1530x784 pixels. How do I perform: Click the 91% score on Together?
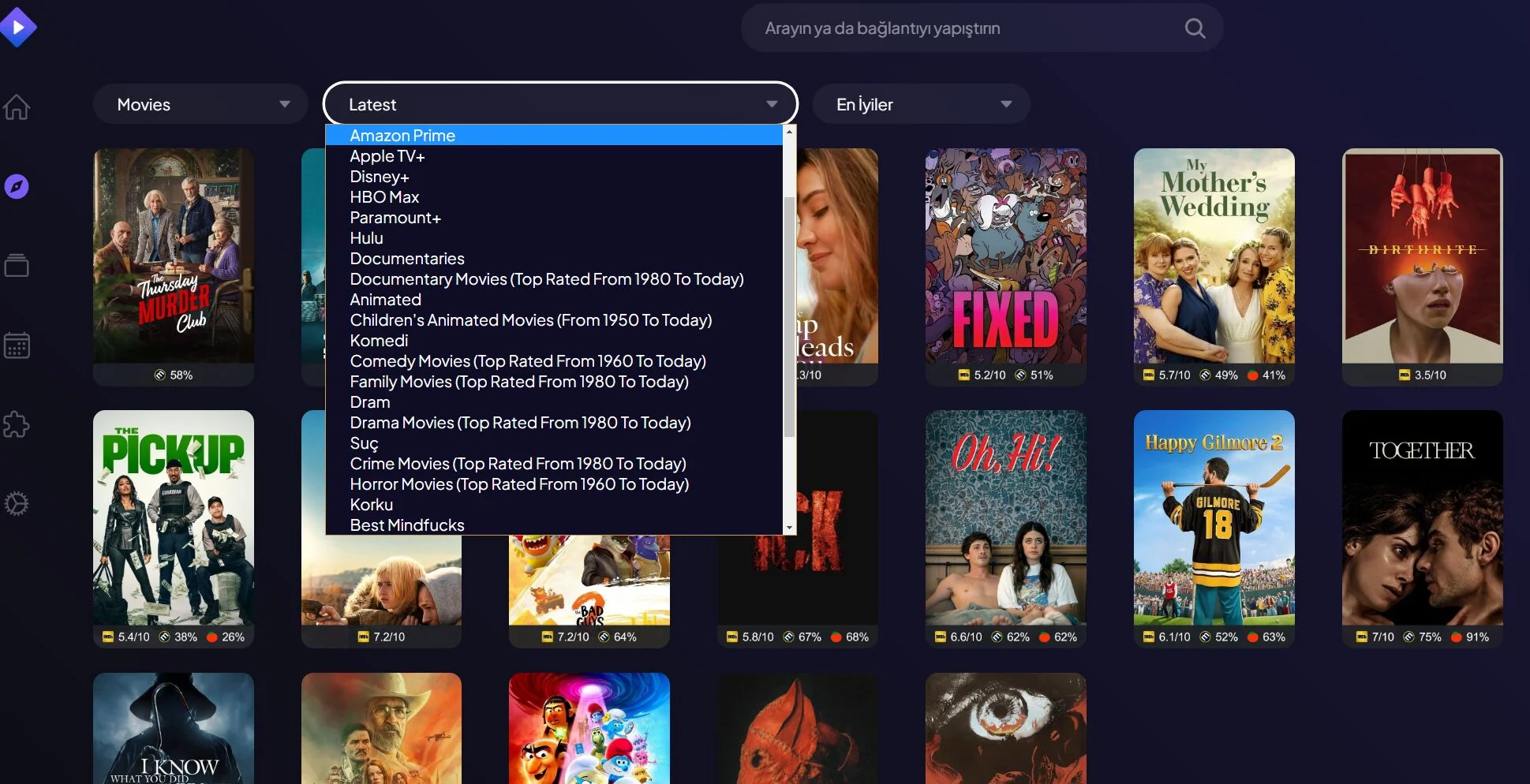1478,637
